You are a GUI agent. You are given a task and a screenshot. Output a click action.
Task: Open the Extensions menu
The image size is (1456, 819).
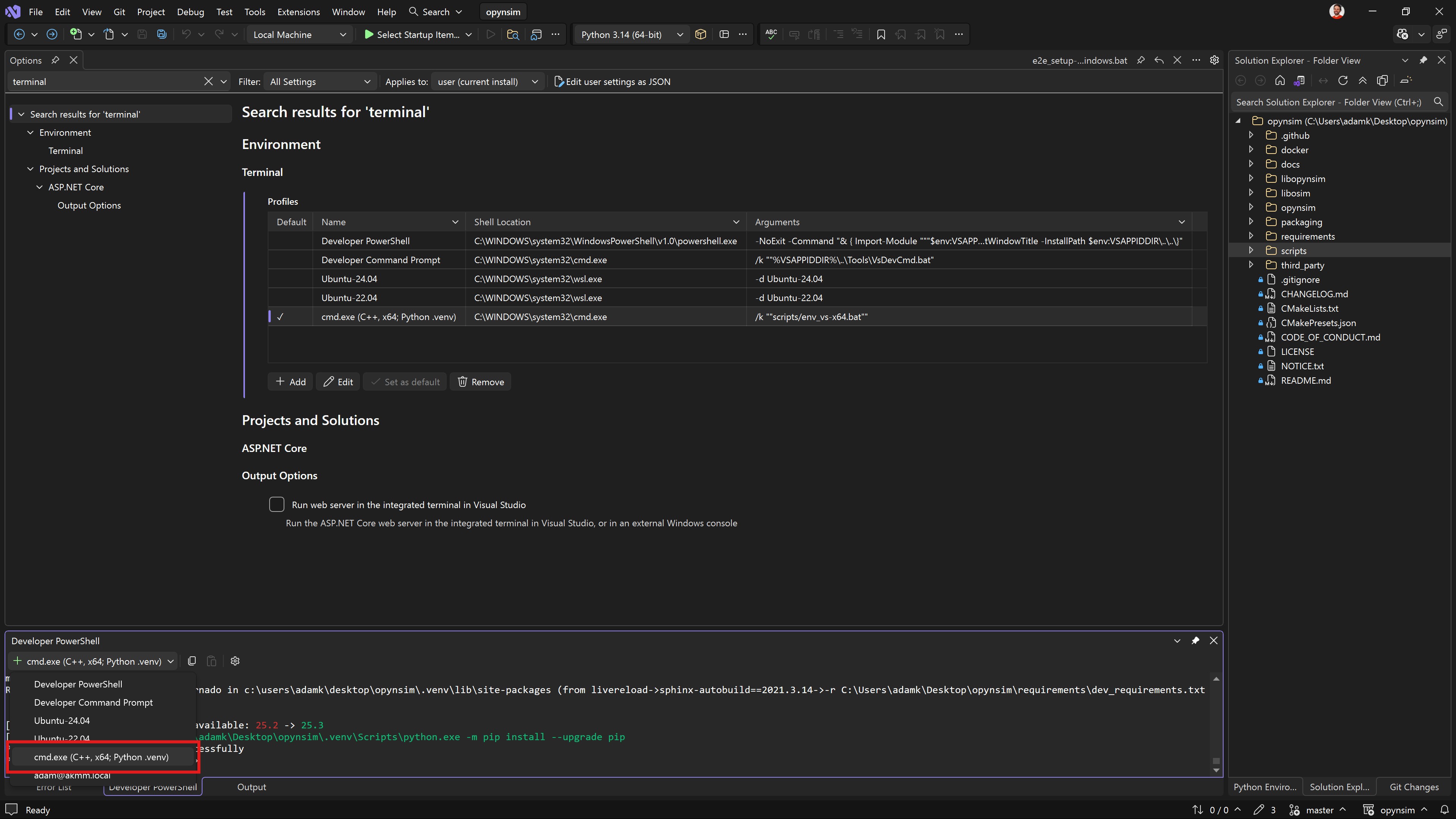click(x=298, y=12)
